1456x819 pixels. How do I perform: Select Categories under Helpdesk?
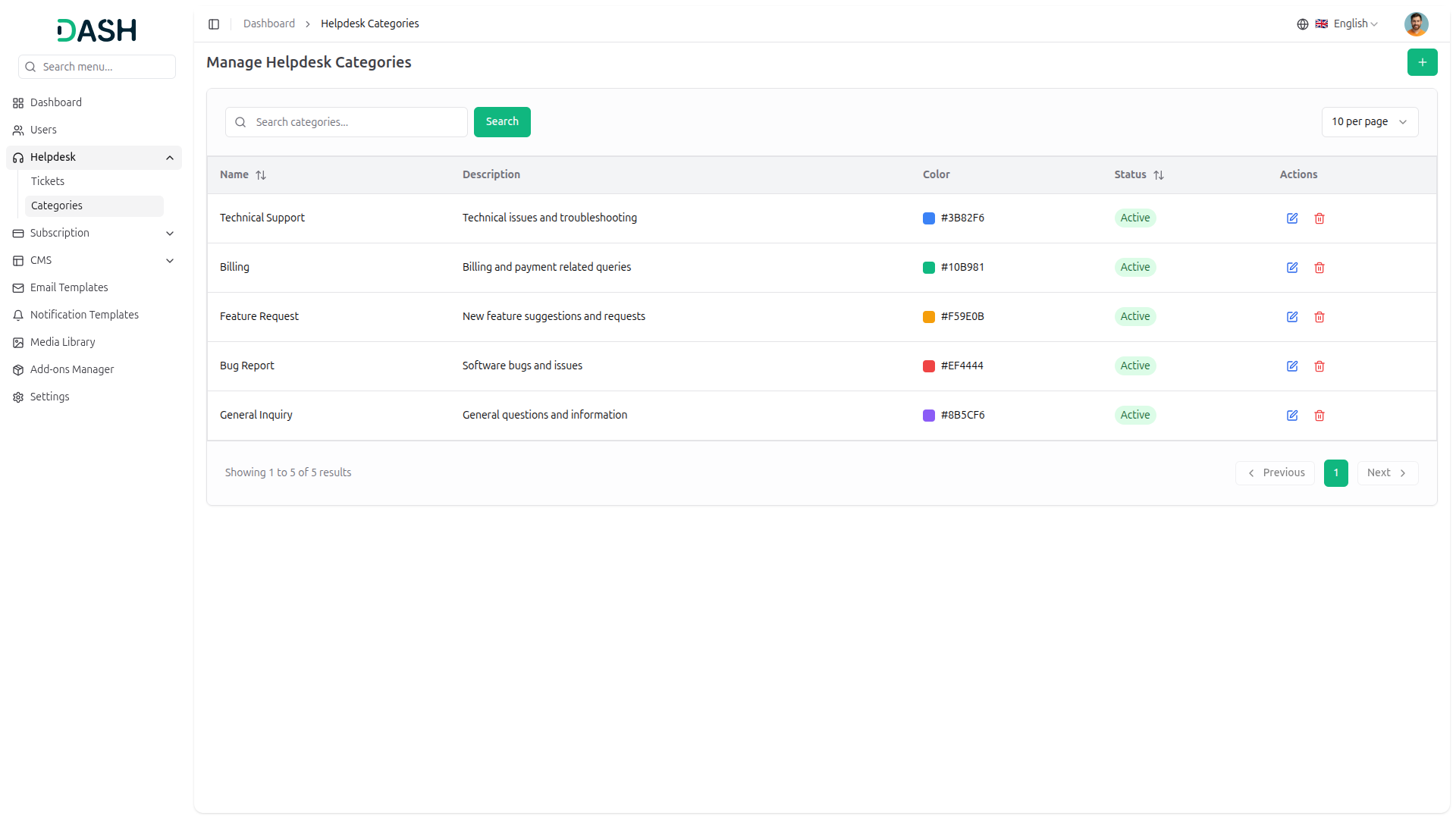click(x=94, y=206)
